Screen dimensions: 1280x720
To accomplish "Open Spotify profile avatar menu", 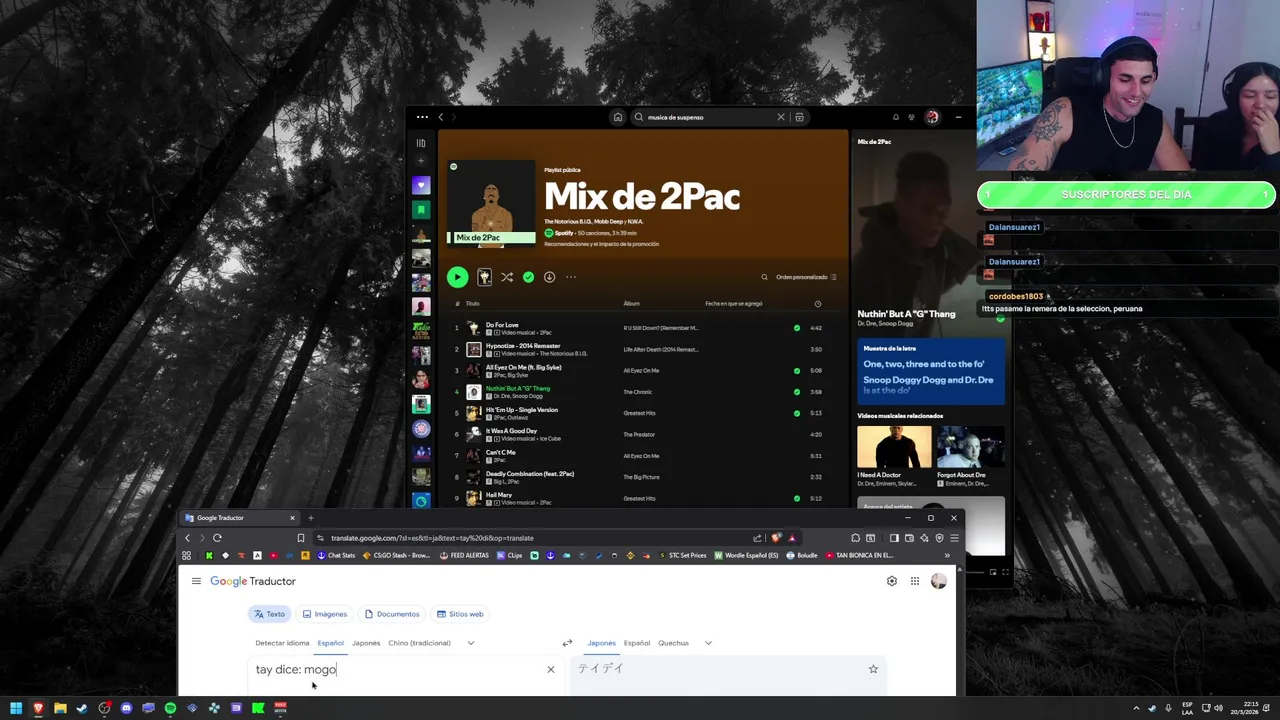I will 932,117.
